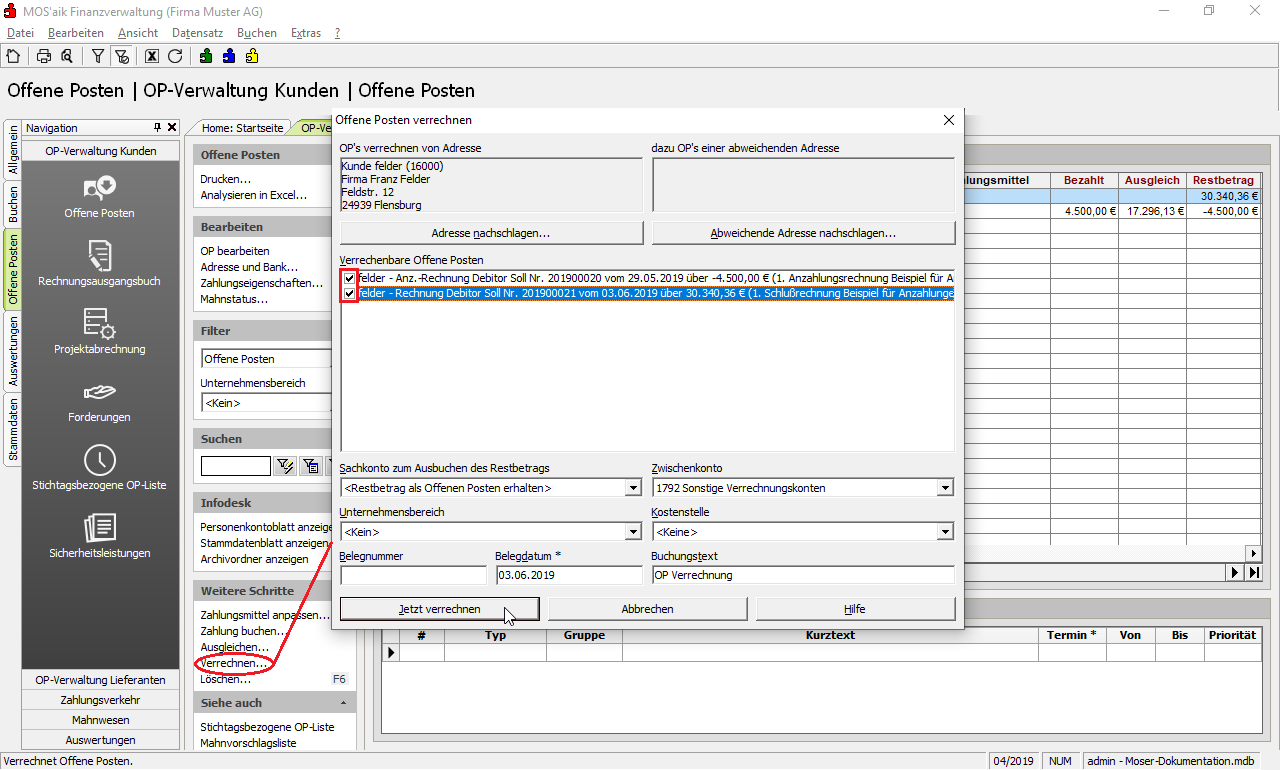Open print preview magnifier icon
This screenshot has height=770, width=1280.
tap(66, 56)
